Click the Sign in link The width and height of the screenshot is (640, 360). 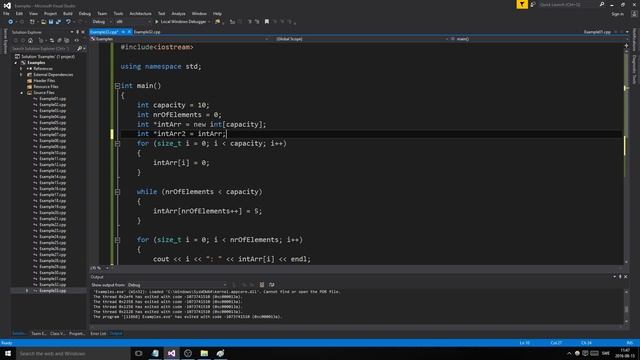point(618,14)
